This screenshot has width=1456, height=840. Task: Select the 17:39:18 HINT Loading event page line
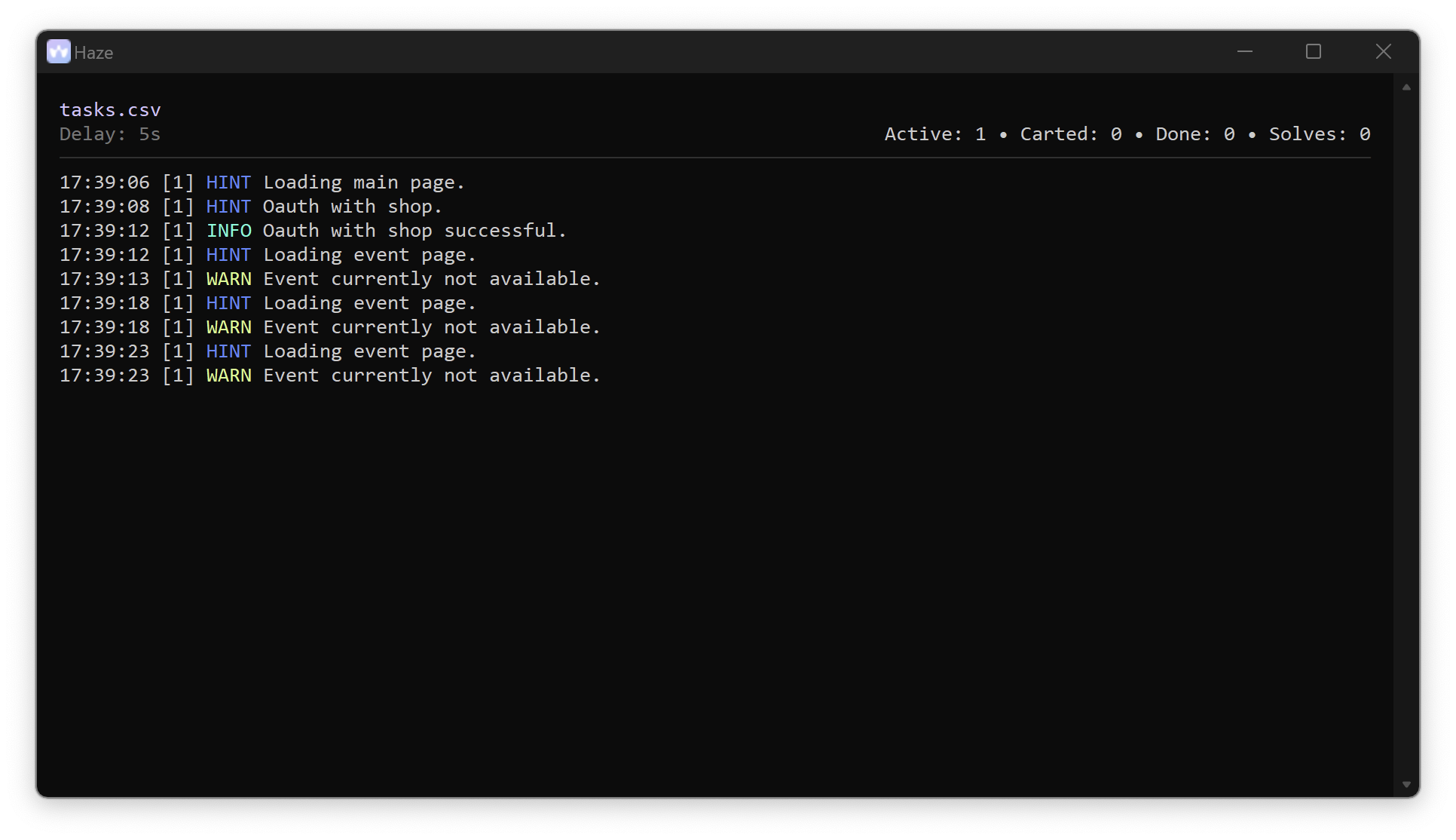point(268,303)
